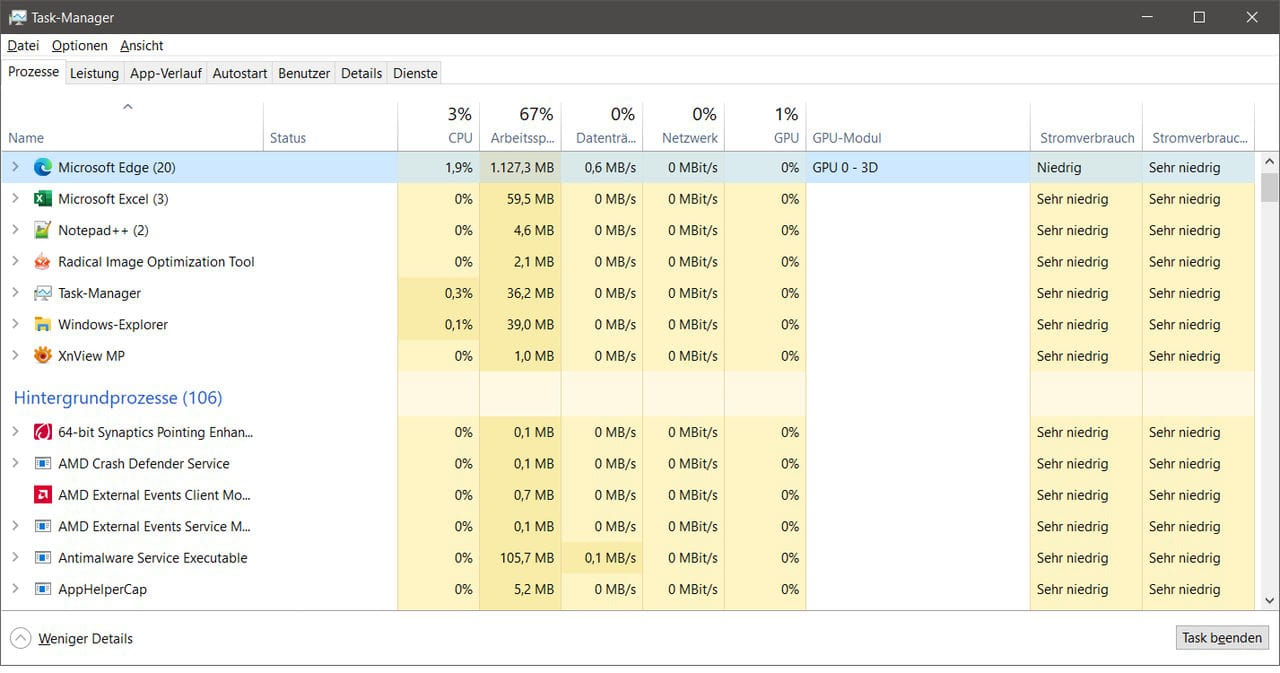
Task: Expand the Radical Image Optimization Tool row
Action: 15,262
